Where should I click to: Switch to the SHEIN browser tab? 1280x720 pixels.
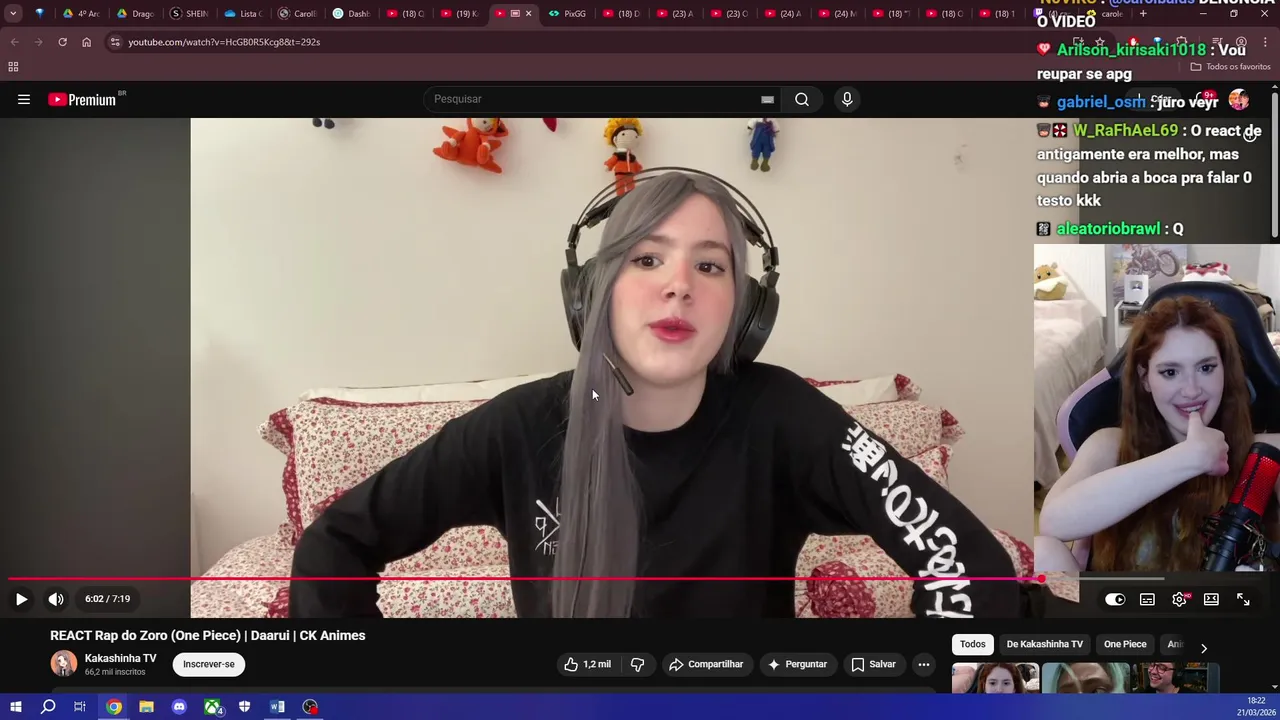[189, 14]
